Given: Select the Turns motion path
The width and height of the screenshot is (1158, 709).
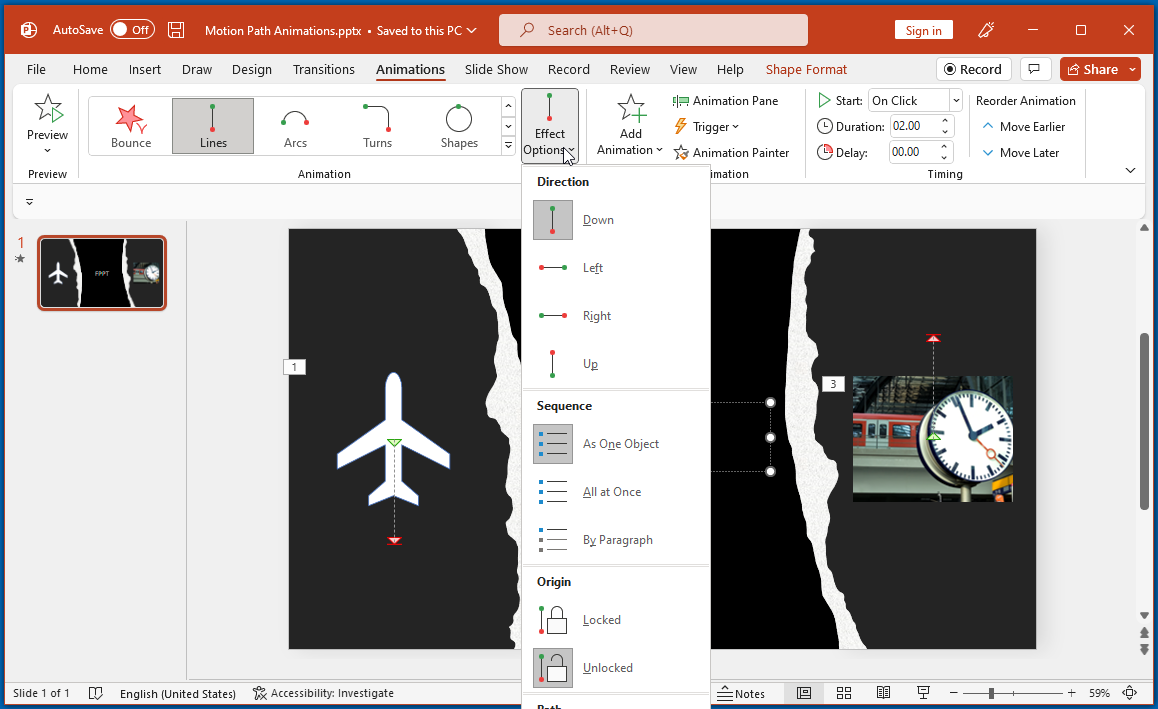Looking at the screenshot, I should click(x=377, y=126).
